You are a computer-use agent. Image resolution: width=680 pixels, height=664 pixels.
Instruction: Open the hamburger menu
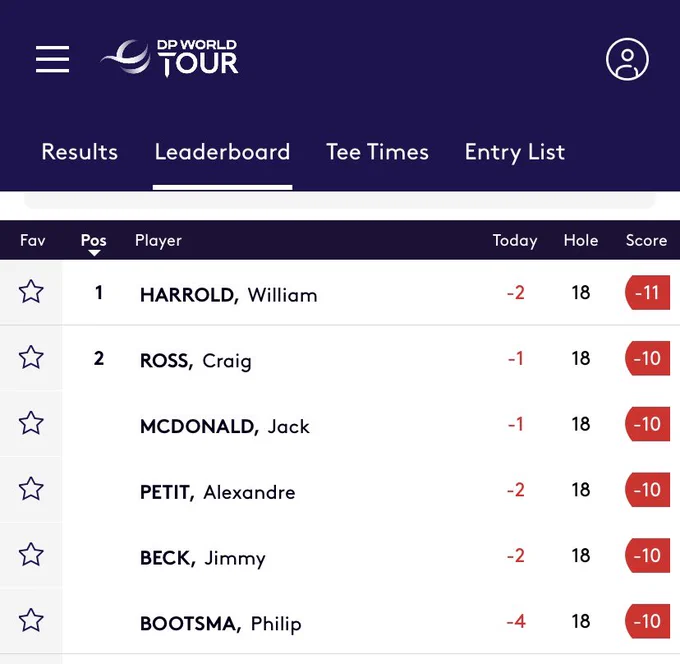(52, 59)
